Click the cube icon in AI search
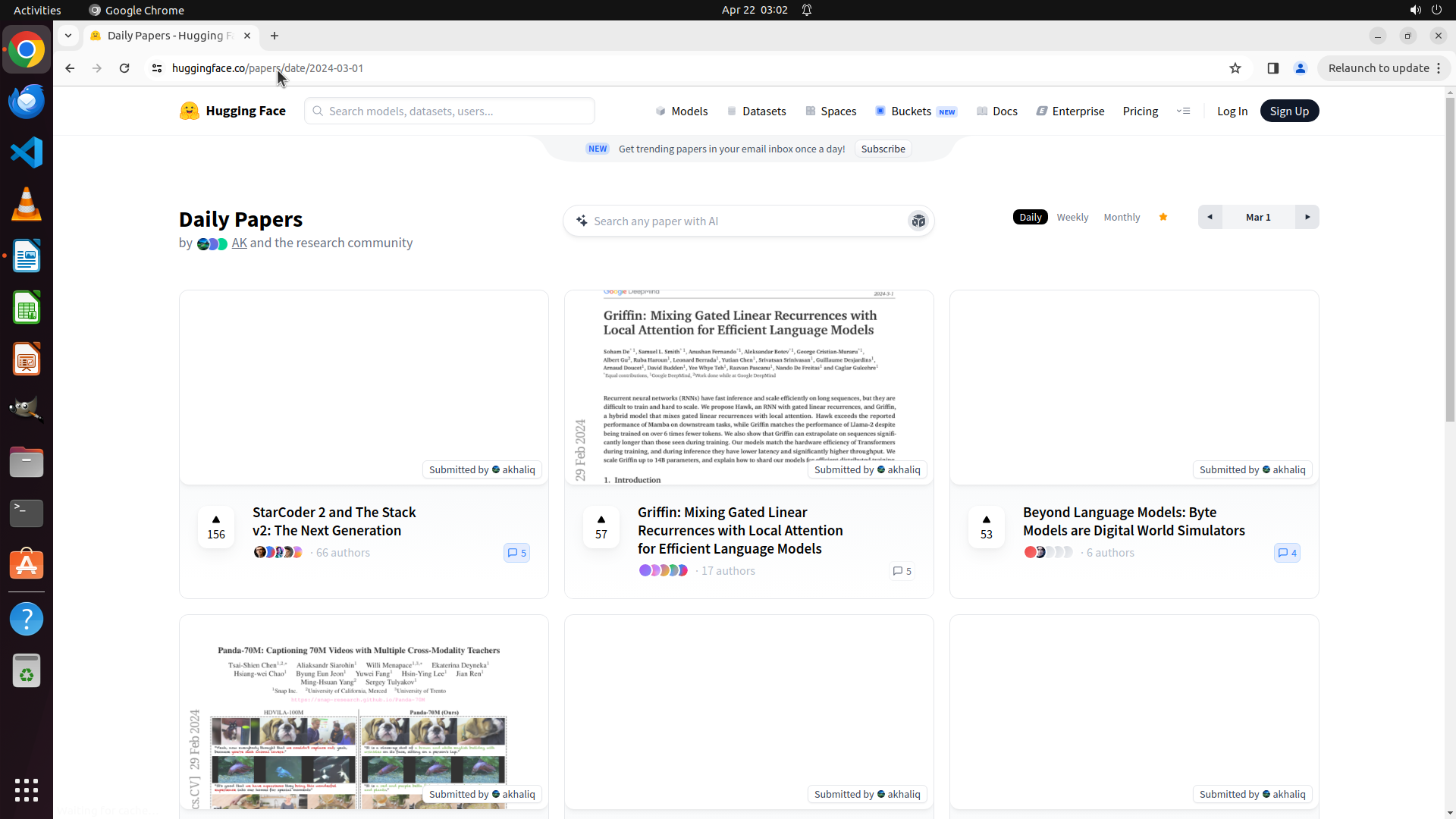Screen dimensions: 1456x819 (918, 221)
